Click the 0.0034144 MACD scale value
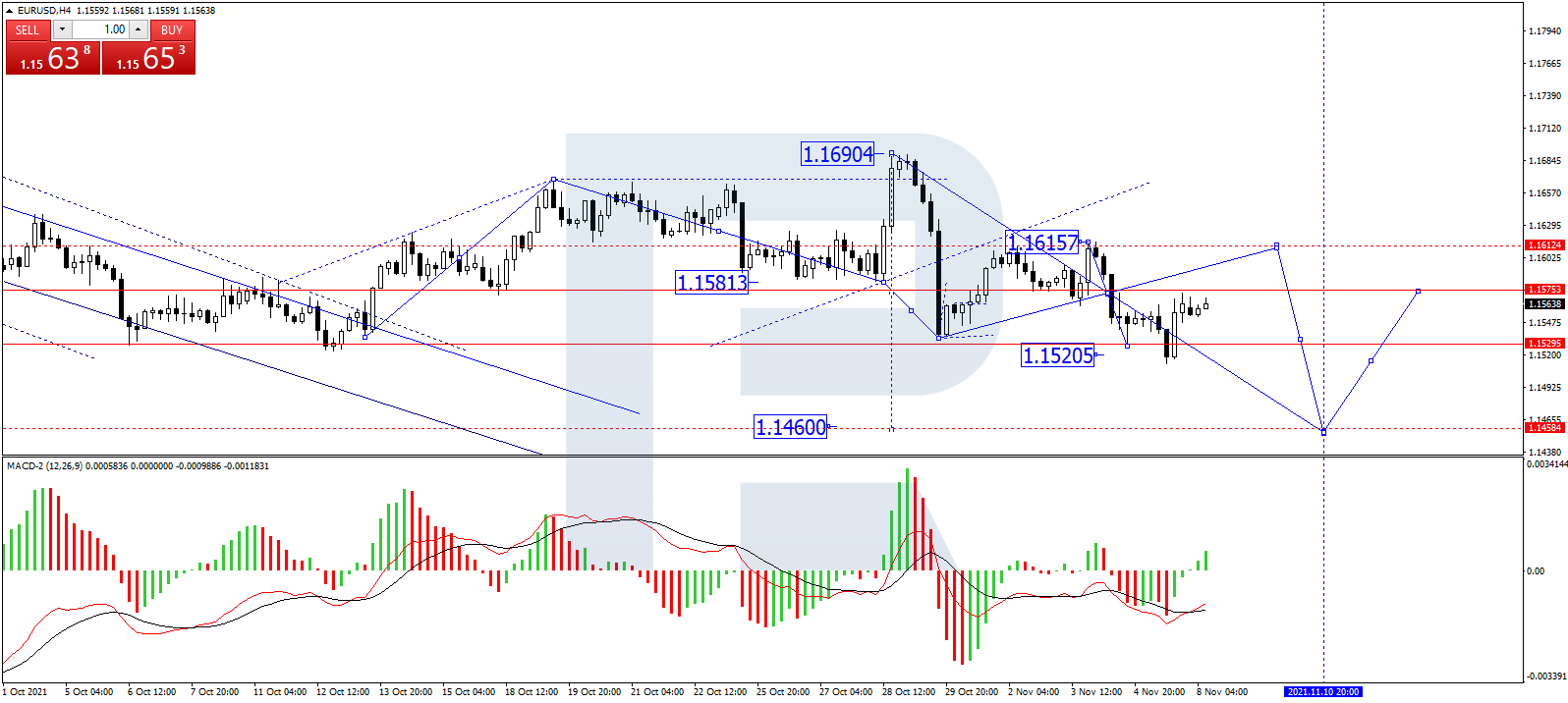1568x703 pixels. tap(1547, 464)
